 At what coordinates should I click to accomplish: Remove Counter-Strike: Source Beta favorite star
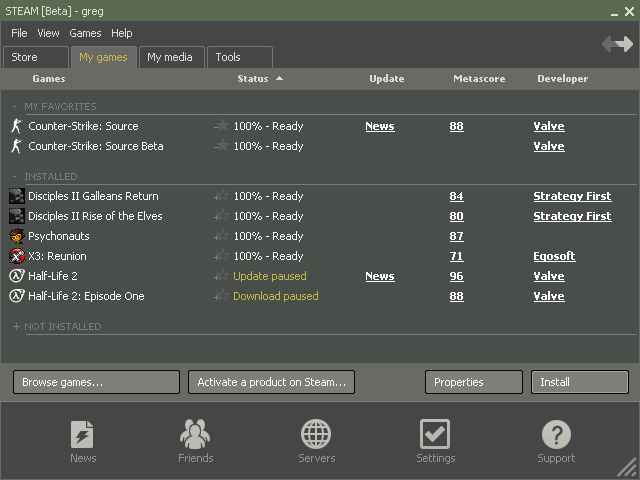pos(221,145)
